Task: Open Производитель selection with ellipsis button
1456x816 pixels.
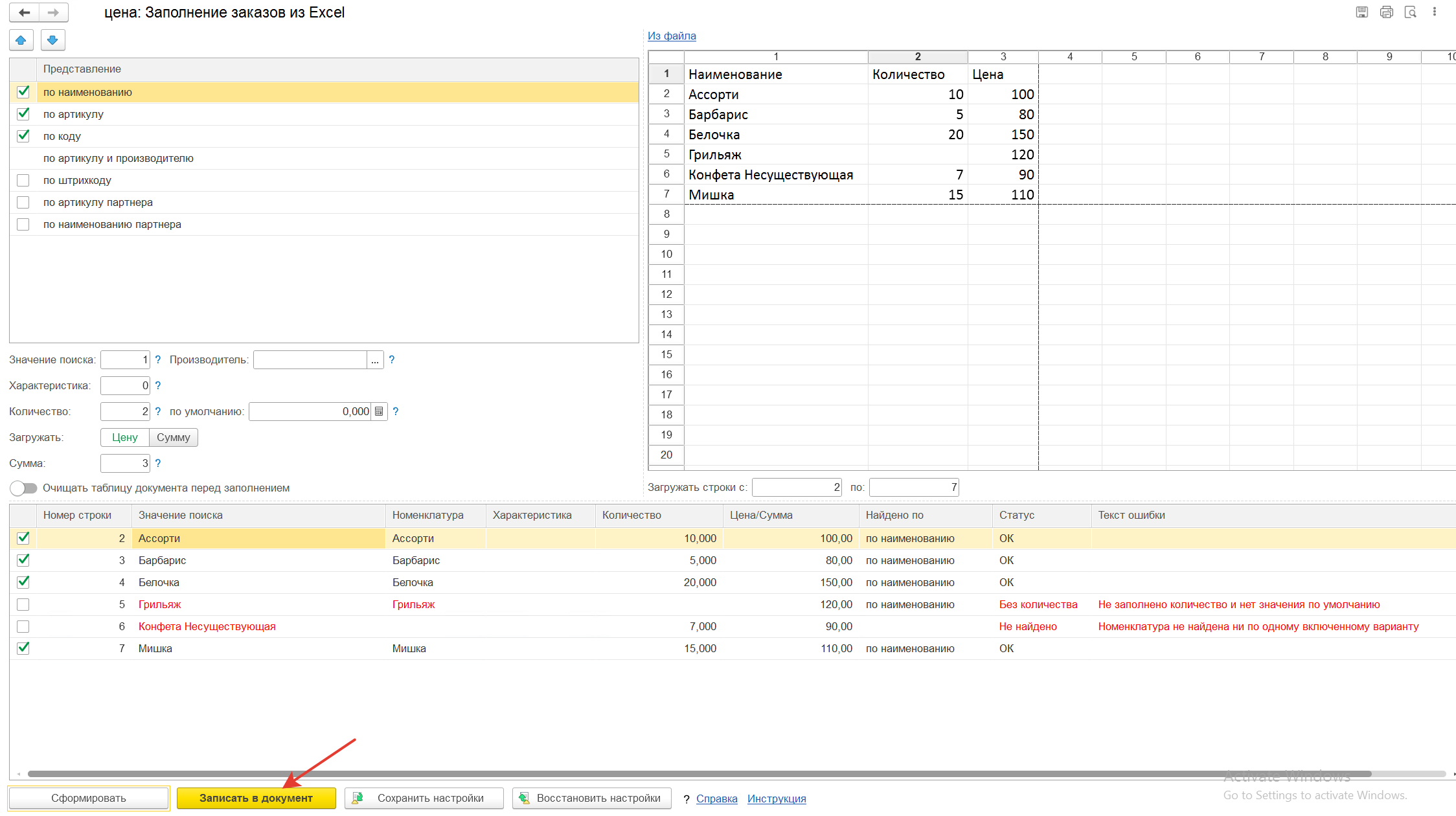Action: pos(375,360)
